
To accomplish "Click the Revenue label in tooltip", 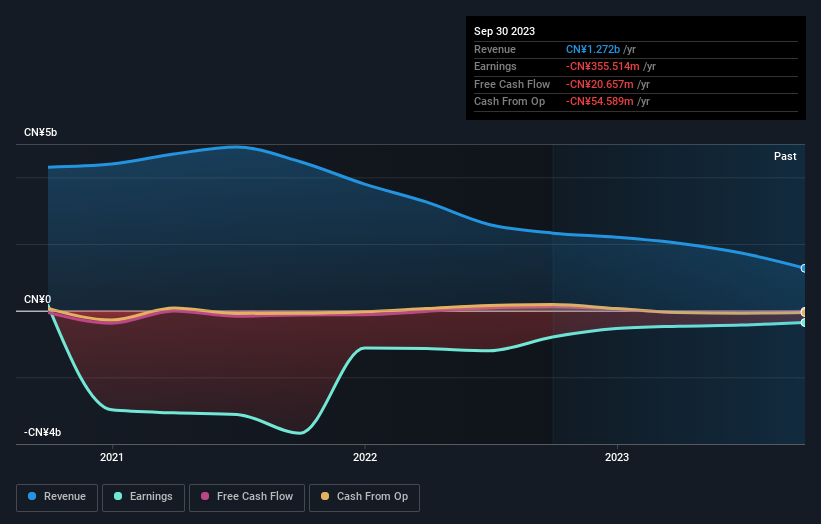I will point(495,49).
